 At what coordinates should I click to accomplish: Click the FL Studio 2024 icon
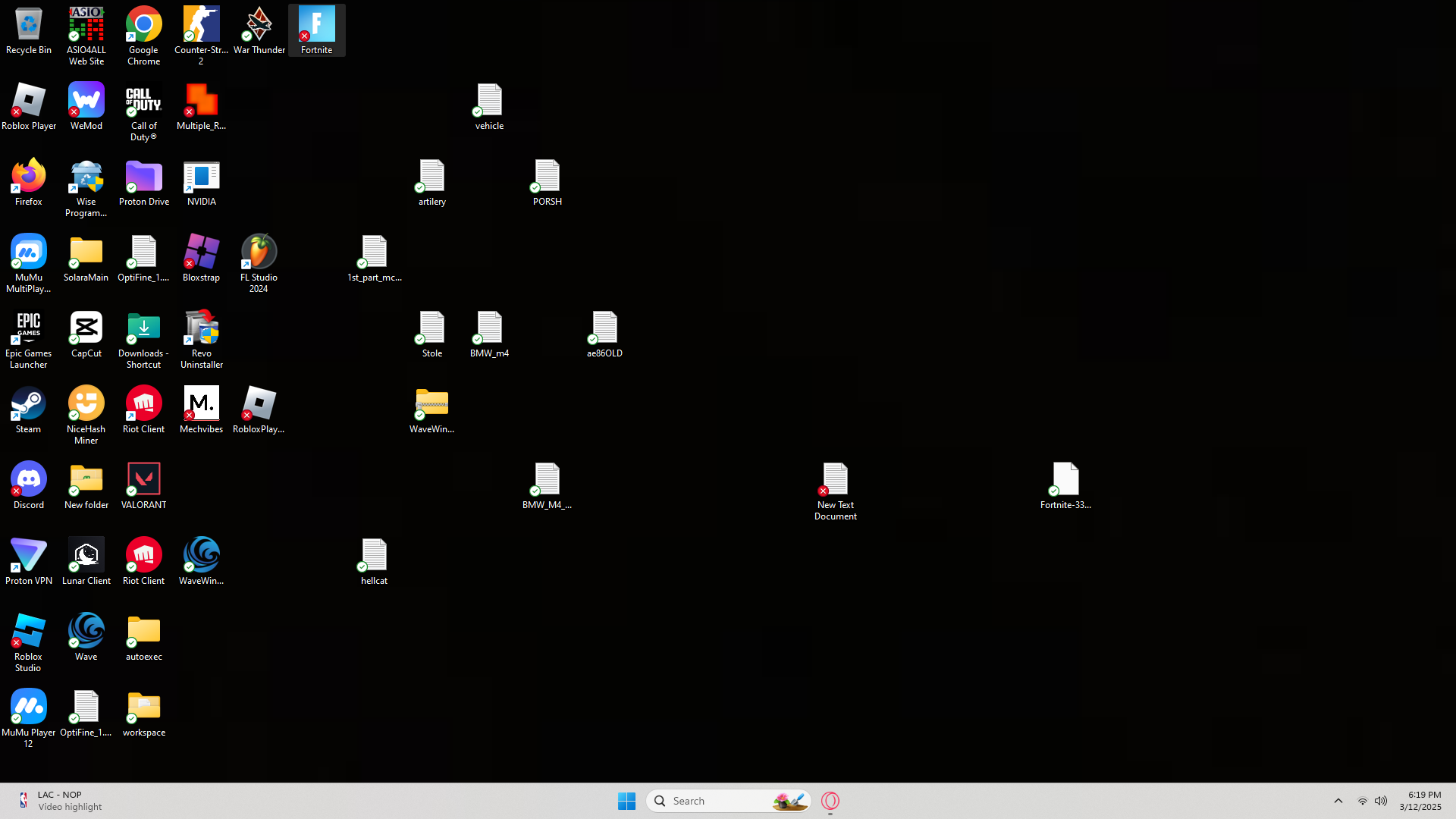pos(259,263)
